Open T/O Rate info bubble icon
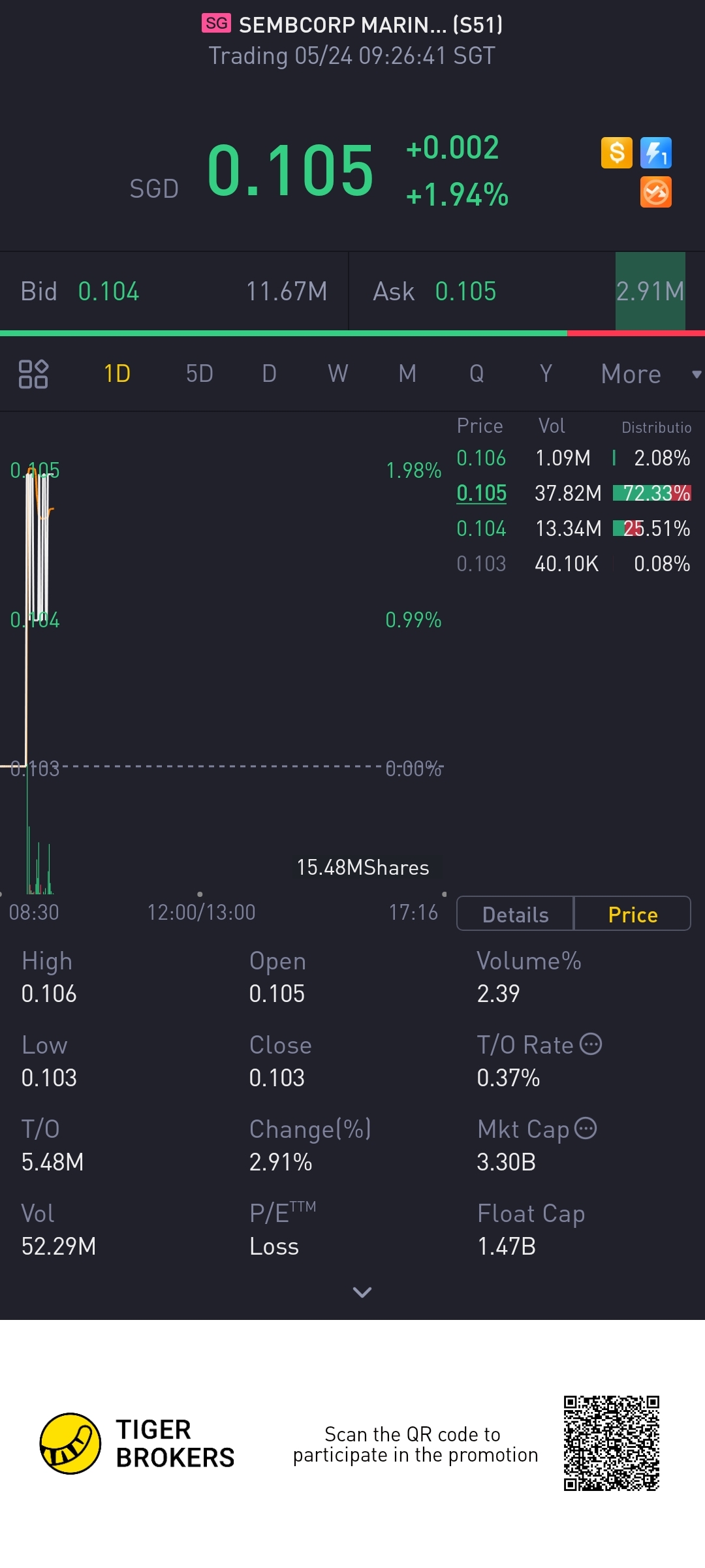This screenshot has height=1568, width=705. (x=591, y=1044)
